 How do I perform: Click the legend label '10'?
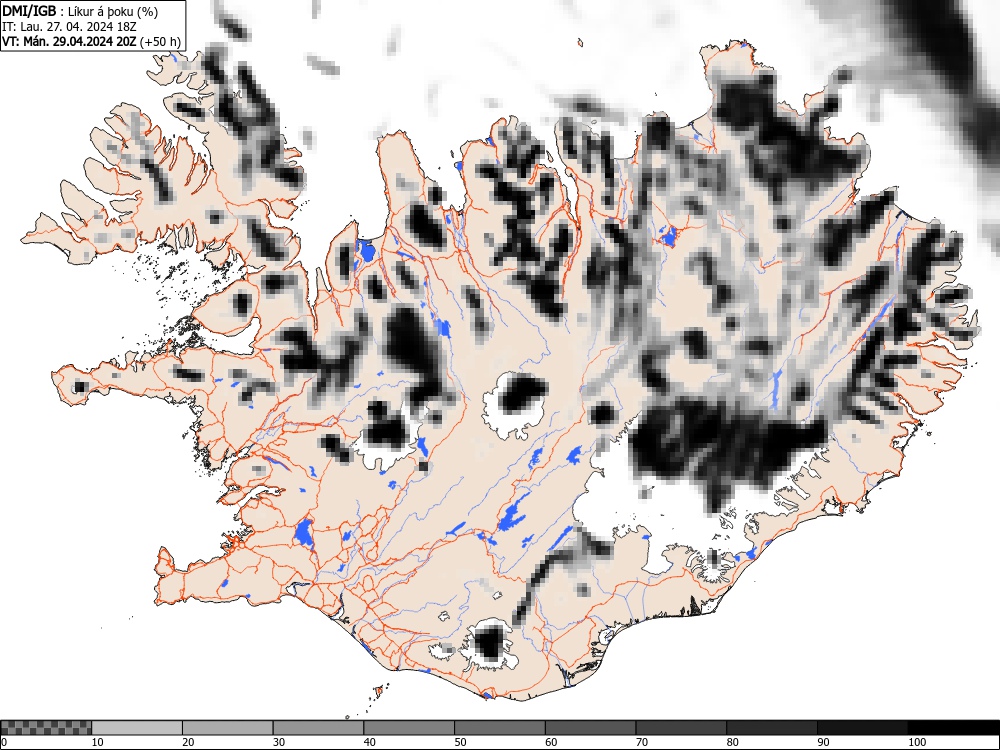[98, 742]
